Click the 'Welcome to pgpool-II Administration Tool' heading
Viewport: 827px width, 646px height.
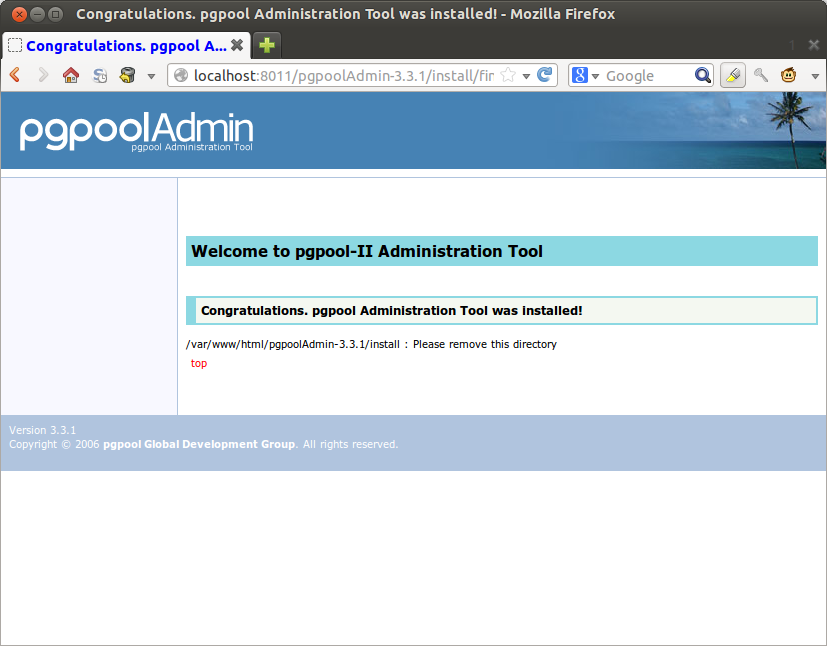pyautogui.click(x=367, y=251)
